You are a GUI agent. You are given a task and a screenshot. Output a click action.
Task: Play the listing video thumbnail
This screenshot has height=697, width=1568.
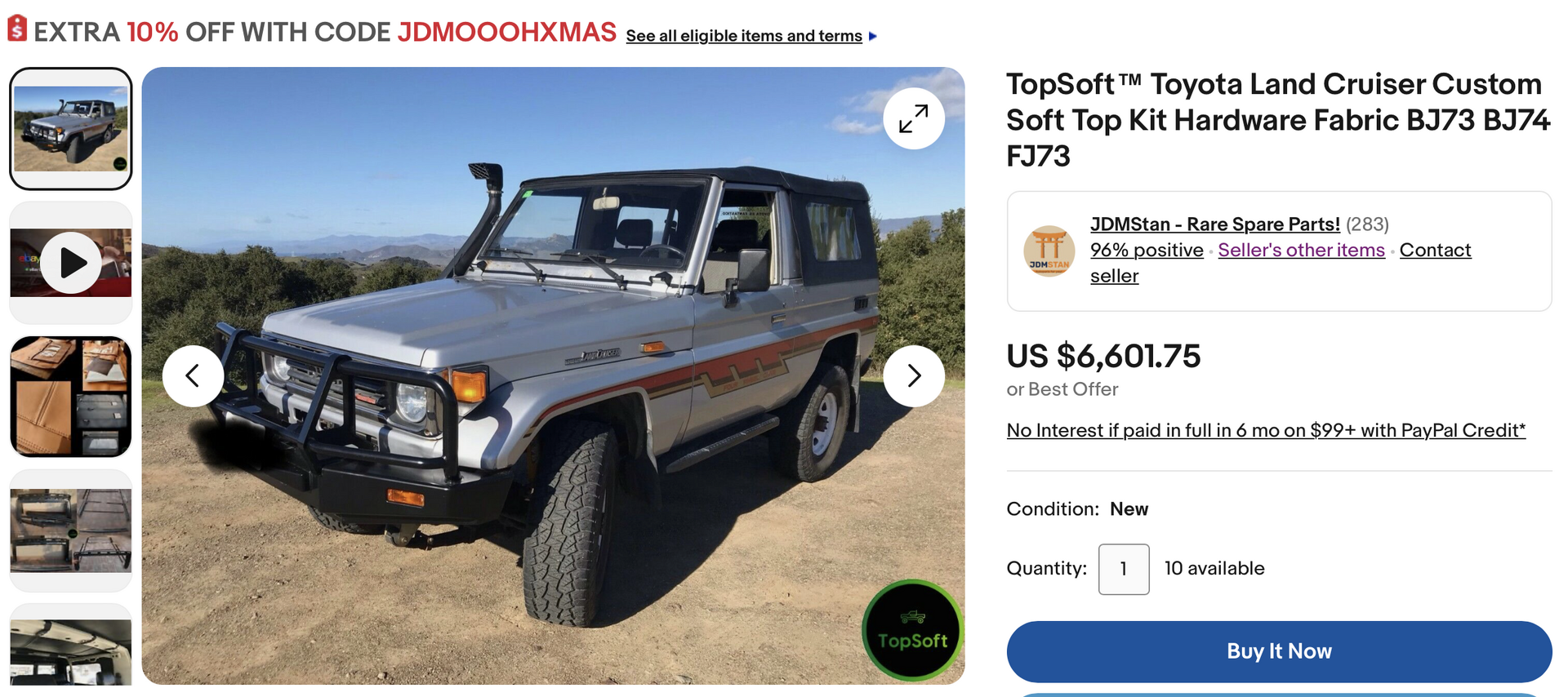click(71, 263)
